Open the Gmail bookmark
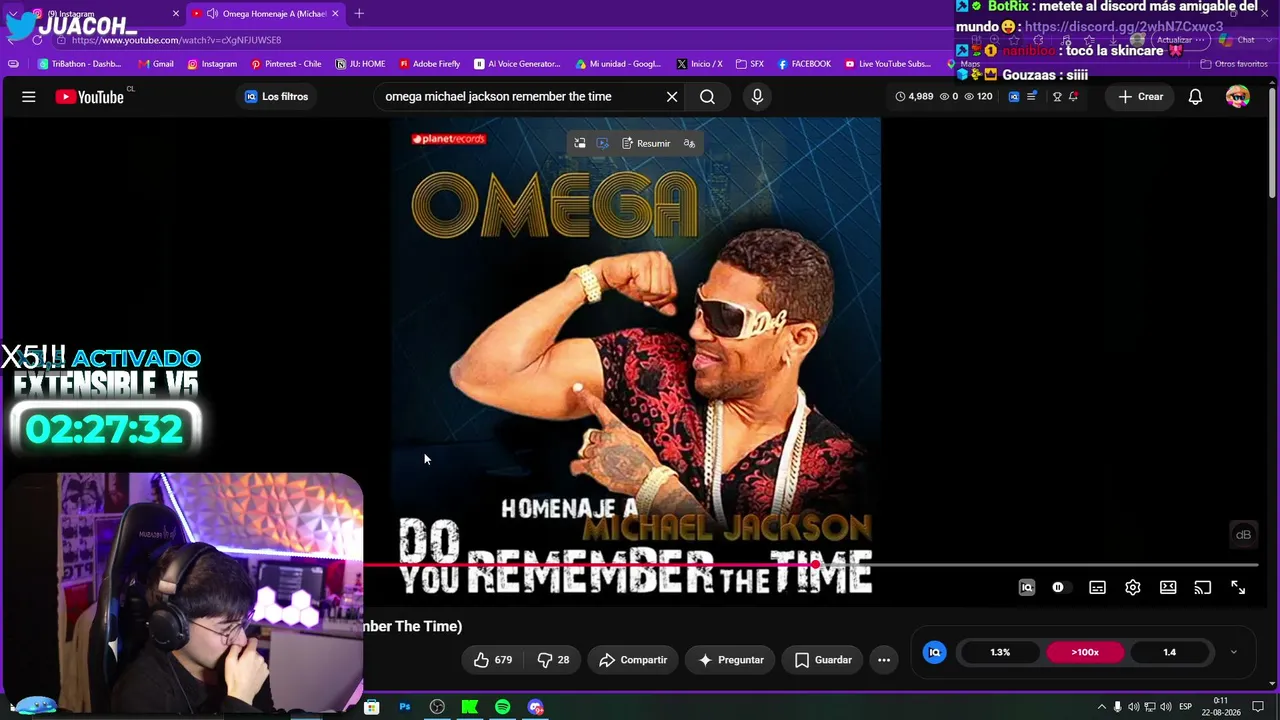Viewport: 1280px width, 720px height. point(156,64)
